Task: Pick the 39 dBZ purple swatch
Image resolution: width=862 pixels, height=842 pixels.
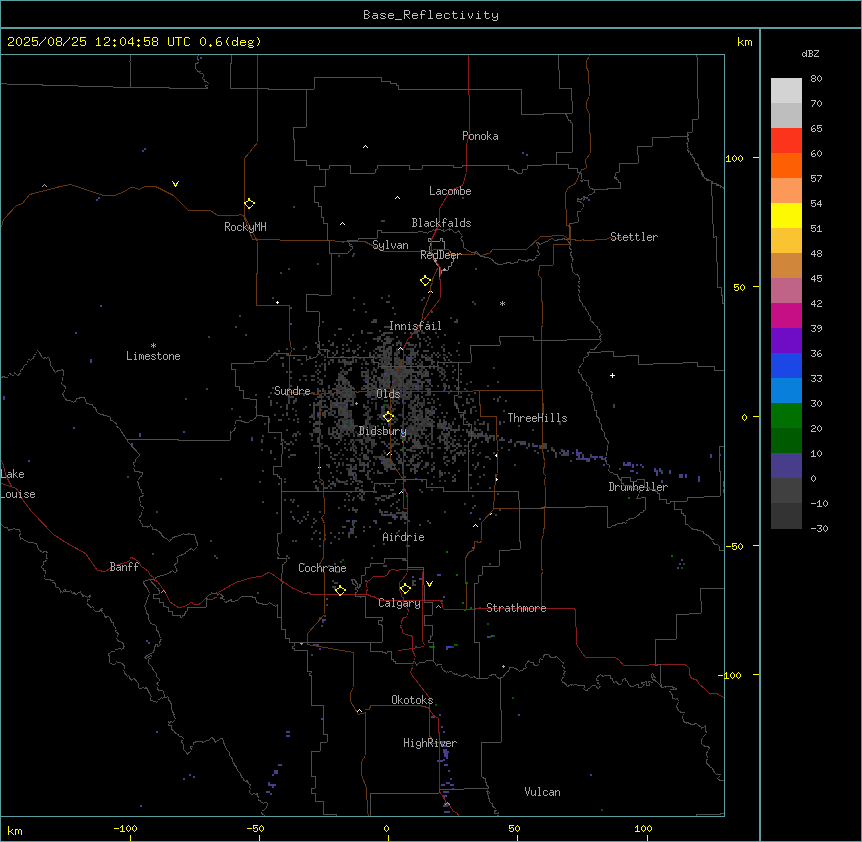Action: pos(786,340)
